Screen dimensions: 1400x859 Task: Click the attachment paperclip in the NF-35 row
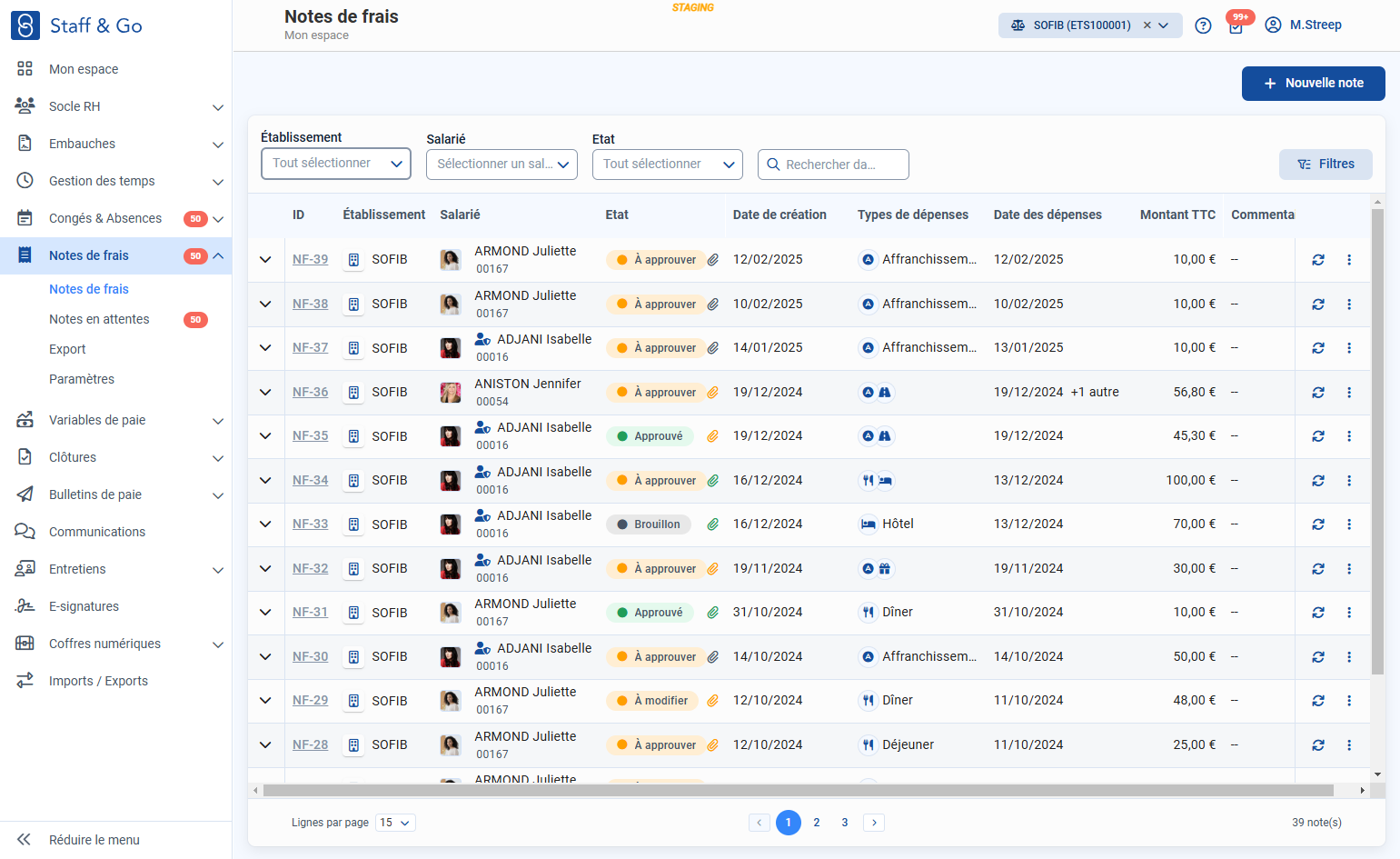point(713,436)
